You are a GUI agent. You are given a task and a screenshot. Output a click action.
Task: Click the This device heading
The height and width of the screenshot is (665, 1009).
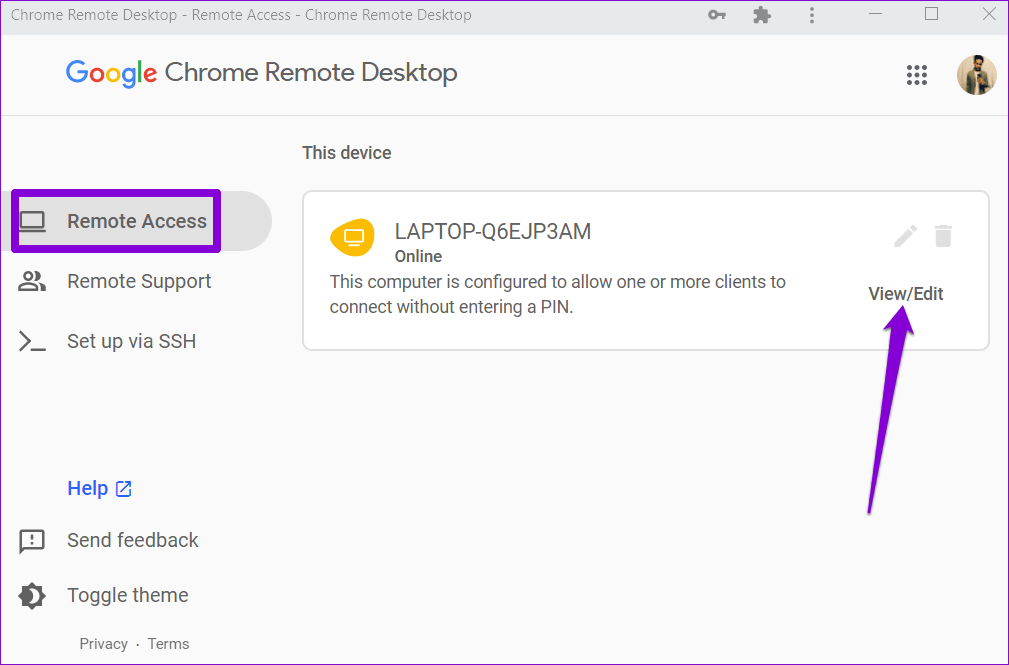[x=347, y=153]
